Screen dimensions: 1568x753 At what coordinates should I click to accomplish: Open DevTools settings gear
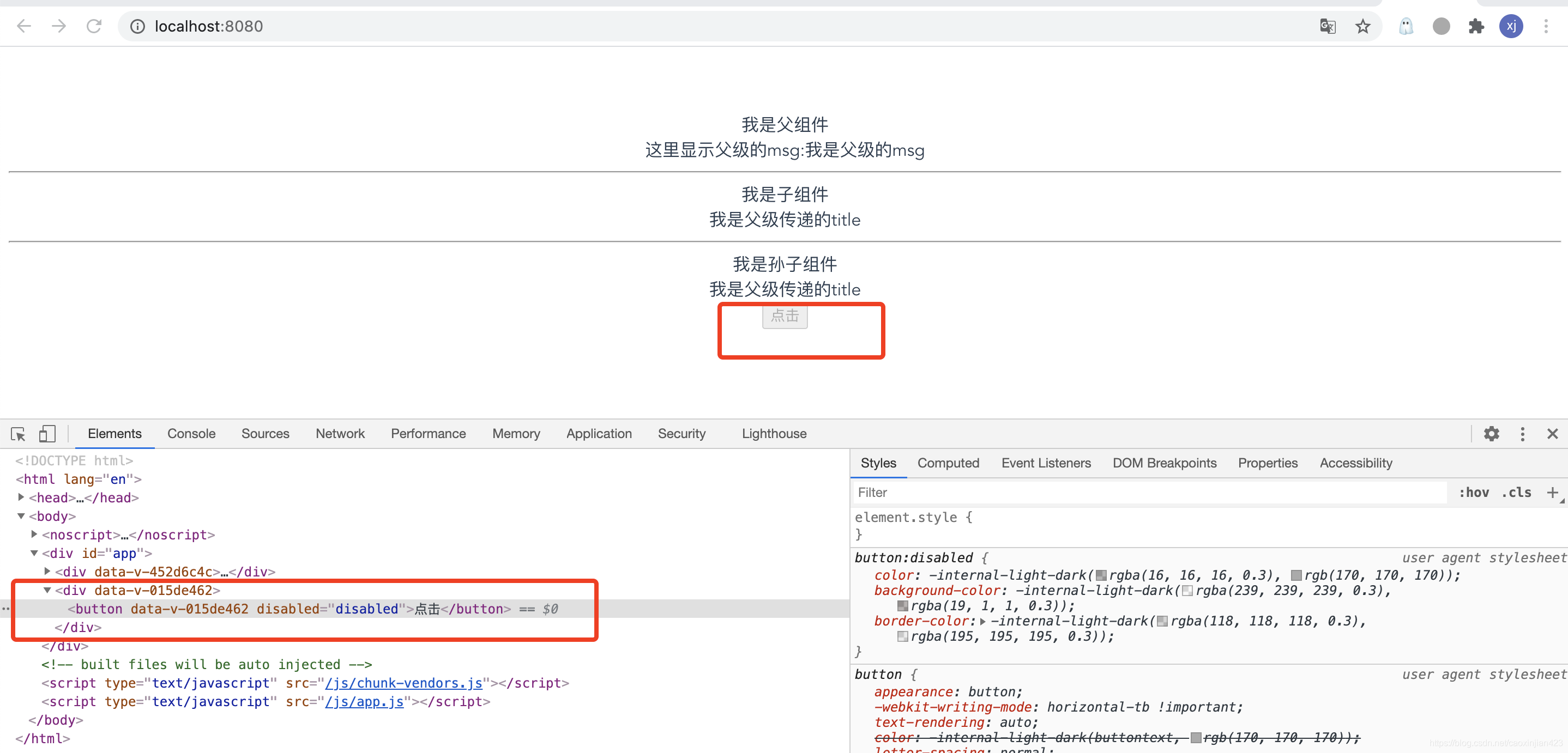coord(1491,434)
